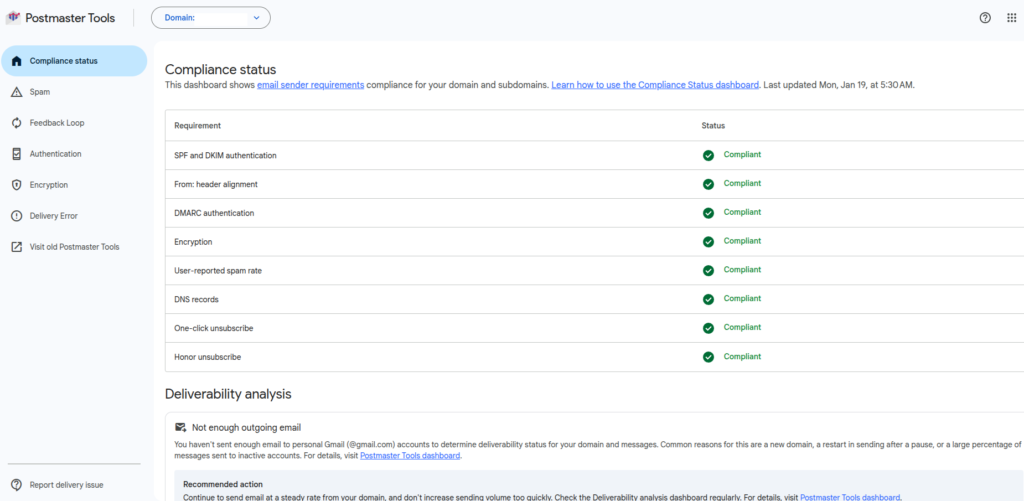Click the green check for Honor unsubscribe
This screenshot has height=501, width=1024.
coord(708,357)
